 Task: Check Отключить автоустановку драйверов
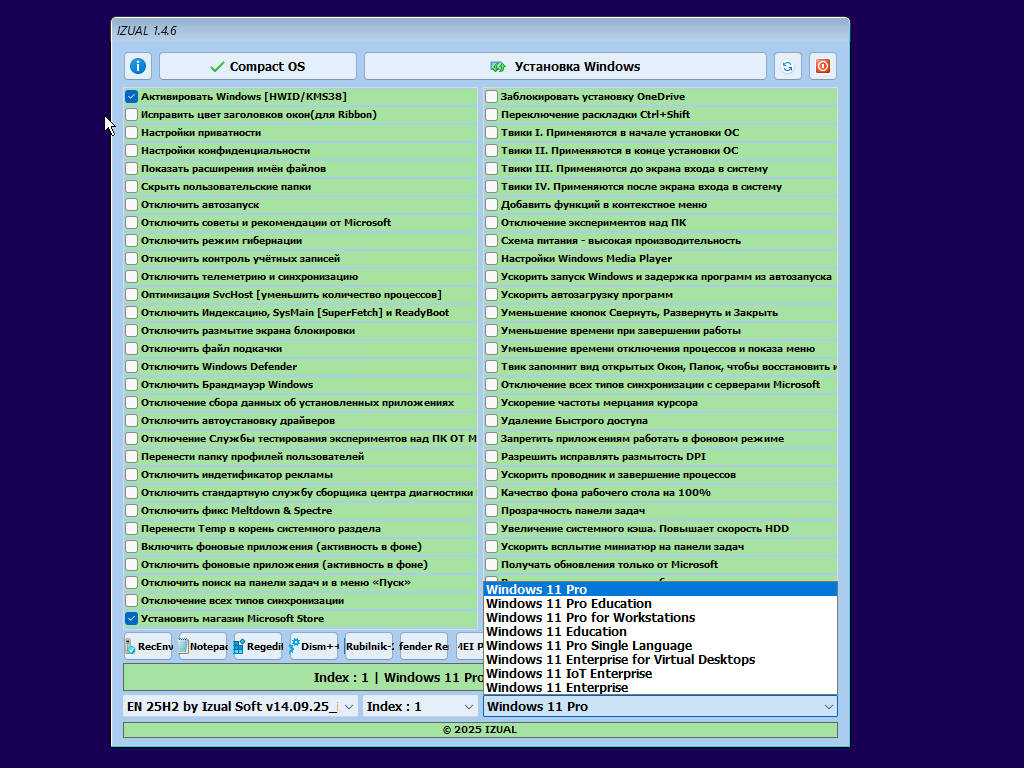[x=131, y=421]
